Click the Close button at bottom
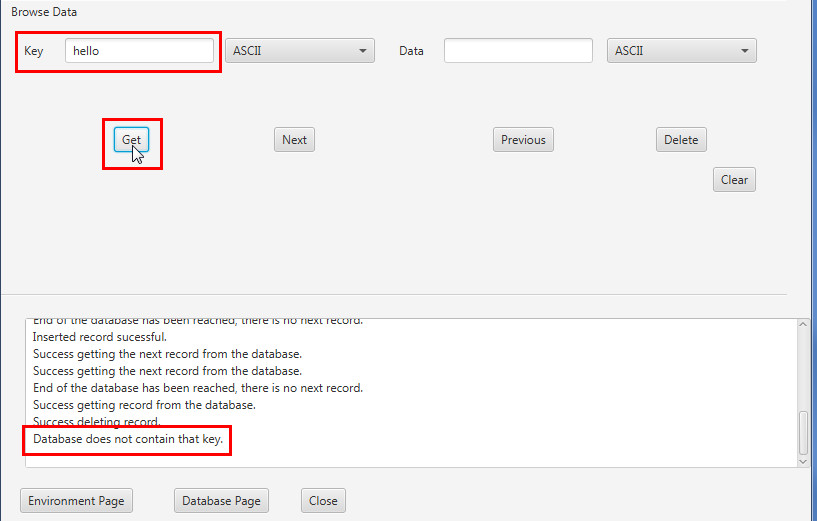Image resolution: width=817 pixels, height=521 pixels. click(x=323, y=501)
